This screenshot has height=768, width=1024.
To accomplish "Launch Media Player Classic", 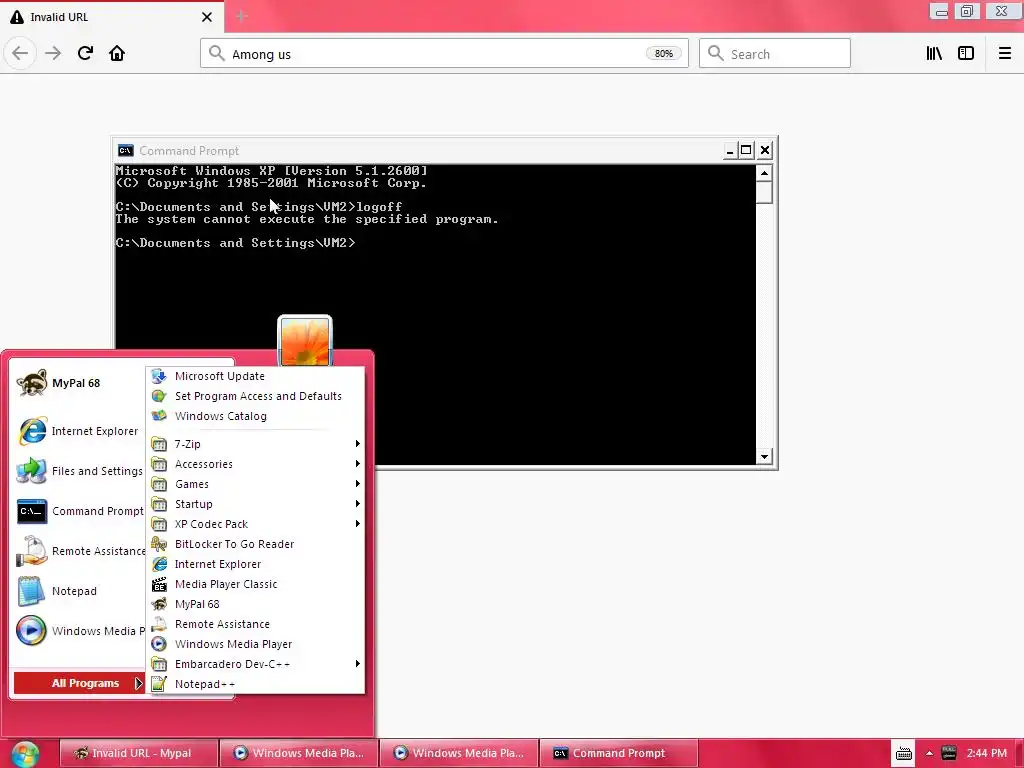I will 255,584.
